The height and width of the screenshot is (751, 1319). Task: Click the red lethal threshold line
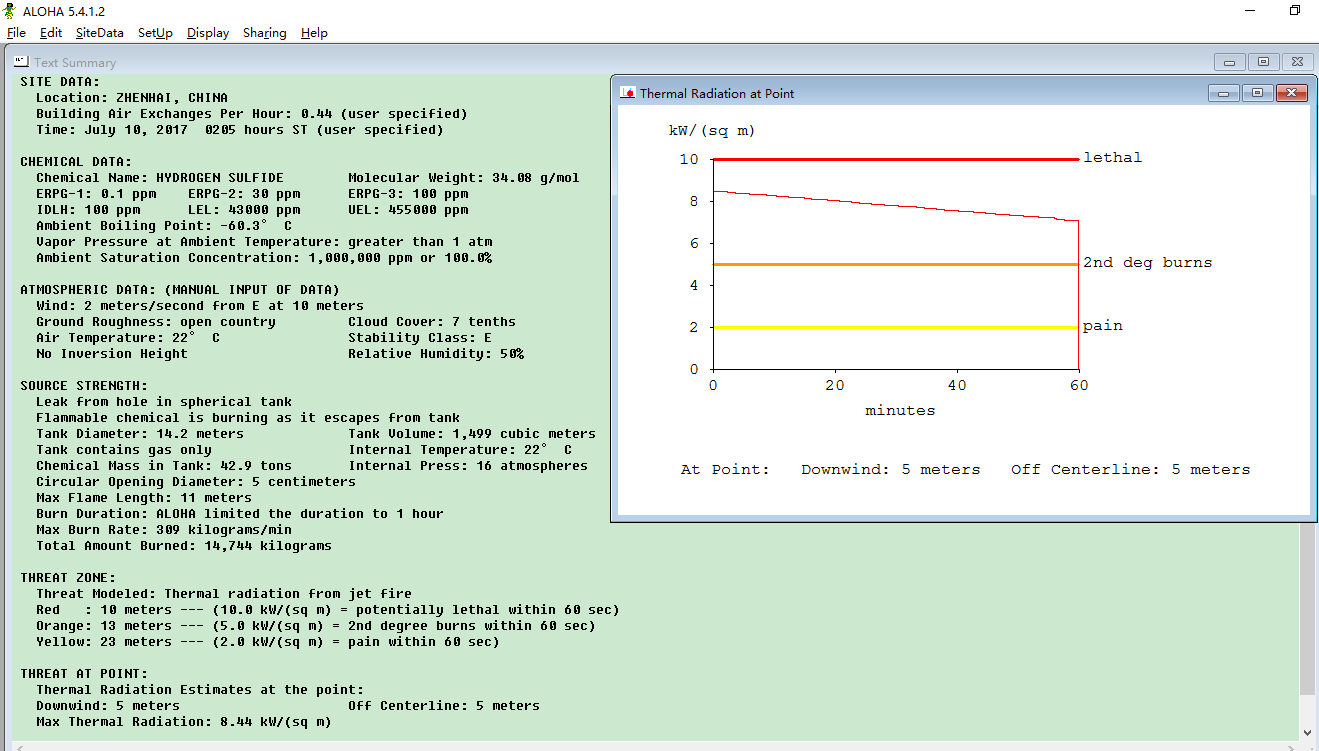896,159
